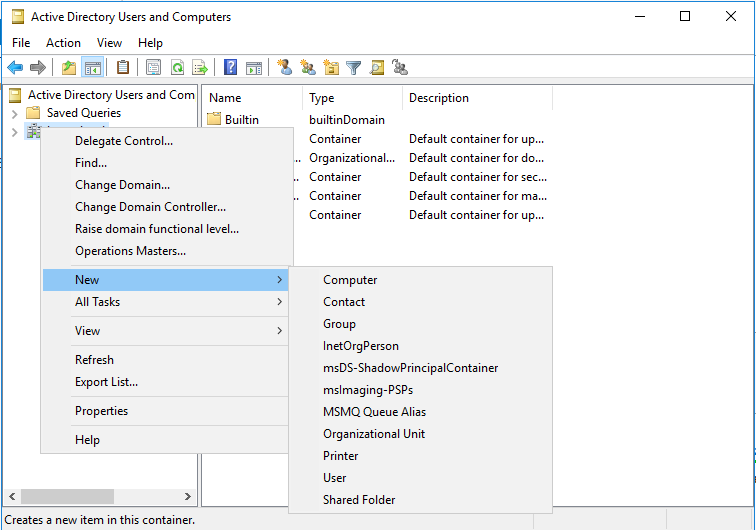Image resolution: width=756 pixels, height=530 pixels.
Task: Click the Find objects magnifier icon
Action: point(377,68)
